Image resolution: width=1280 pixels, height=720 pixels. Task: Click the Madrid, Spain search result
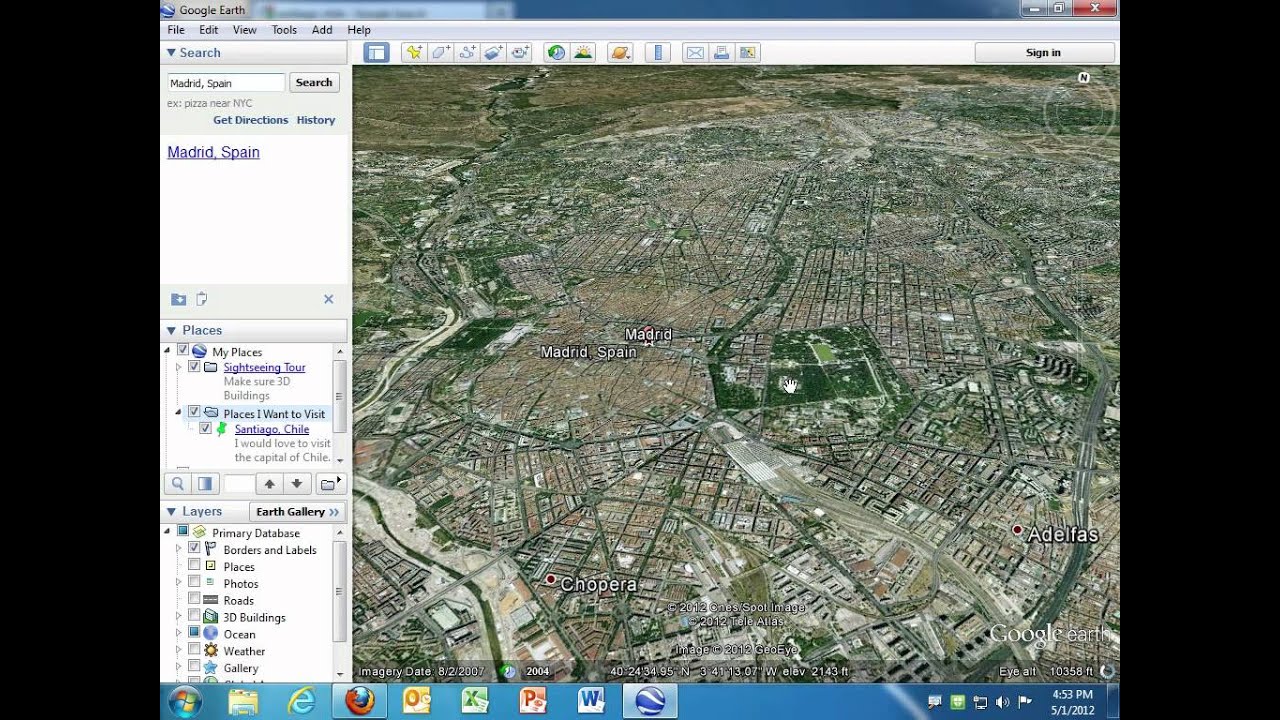(213, 152)
